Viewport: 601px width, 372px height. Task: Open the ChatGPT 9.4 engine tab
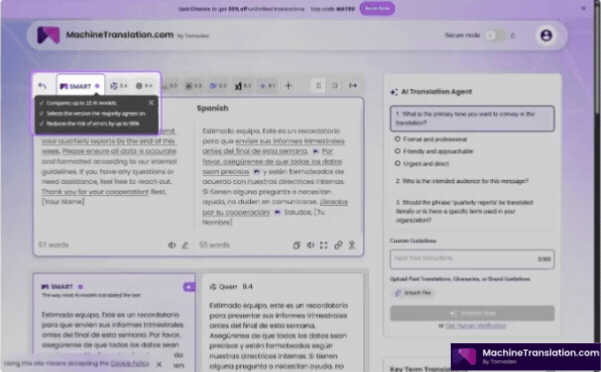pos(144,86)
